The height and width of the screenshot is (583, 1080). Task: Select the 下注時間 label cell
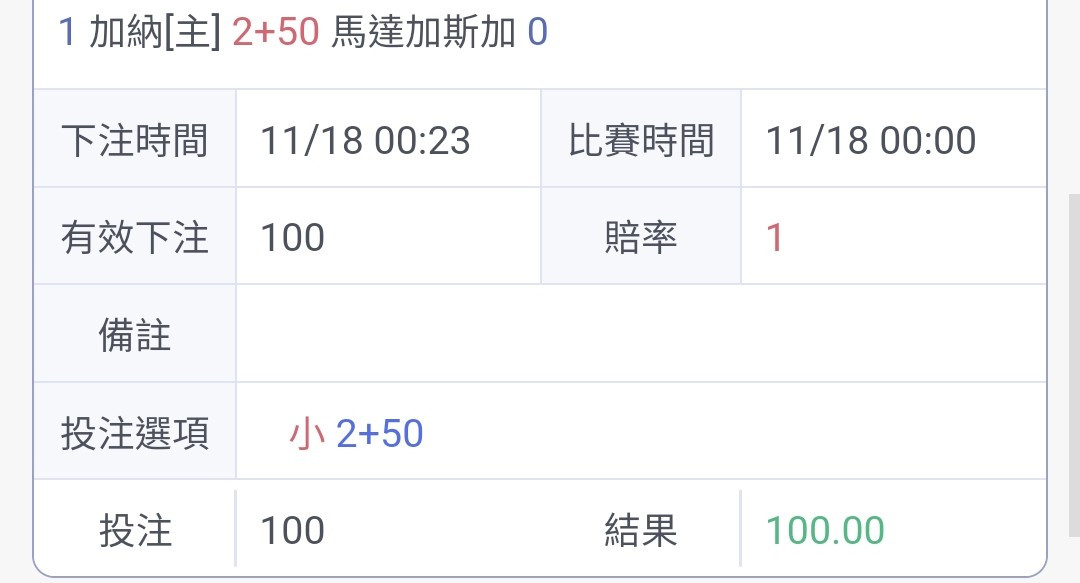point(135,139)
